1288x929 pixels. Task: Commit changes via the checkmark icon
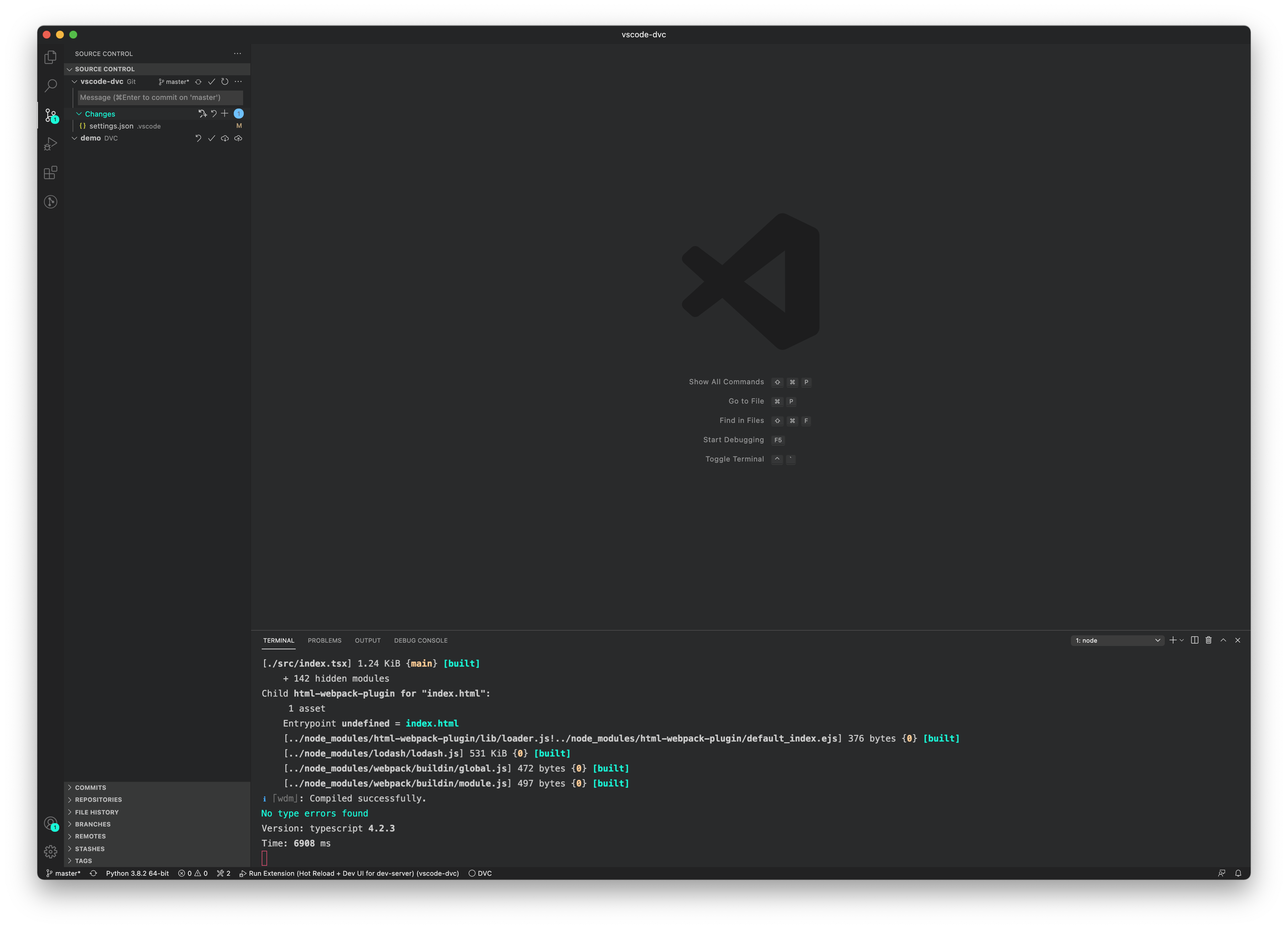212,81
